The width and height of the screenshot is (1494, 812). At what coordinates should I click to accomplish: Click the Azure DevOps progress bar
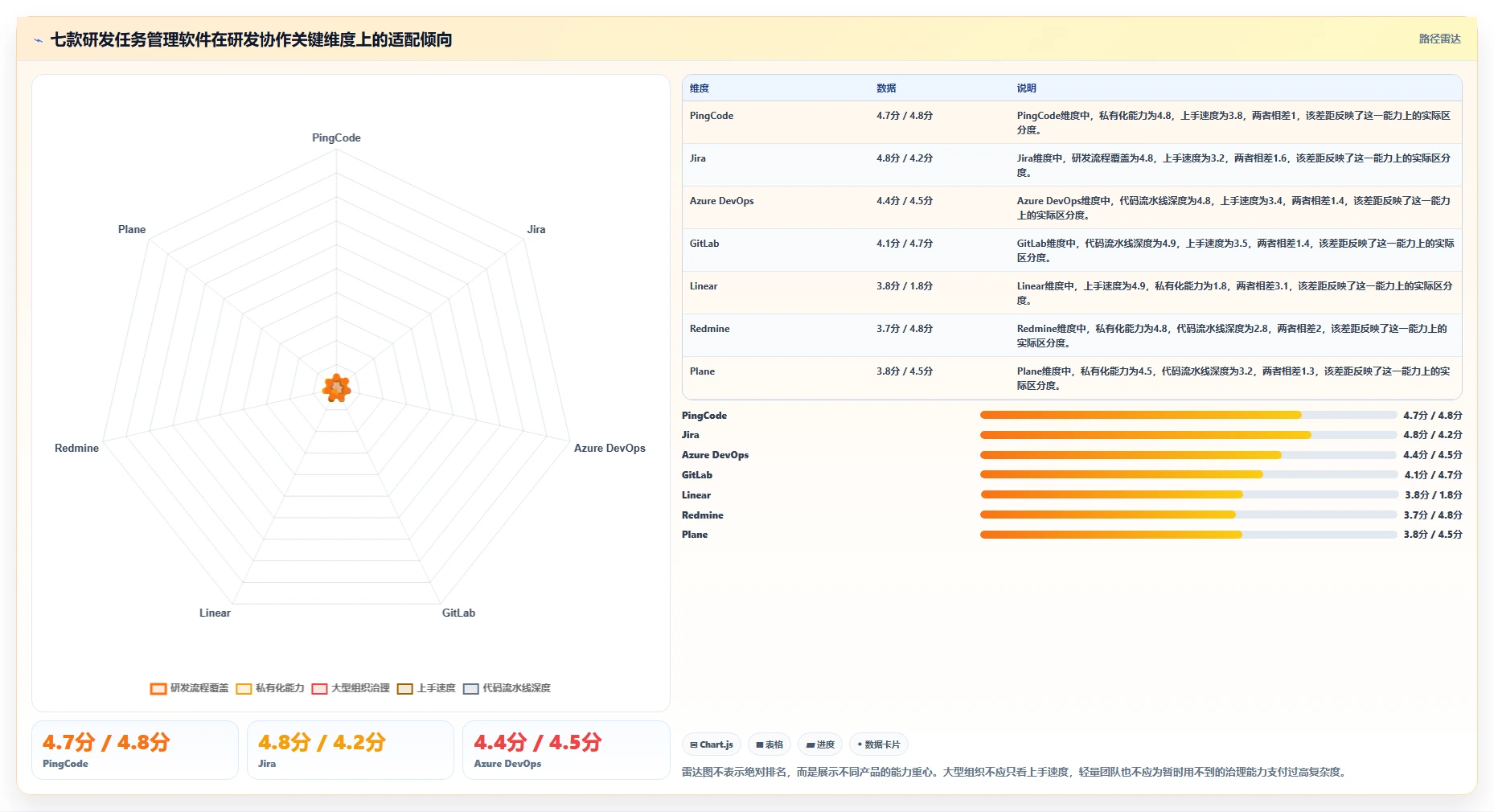1188,455
